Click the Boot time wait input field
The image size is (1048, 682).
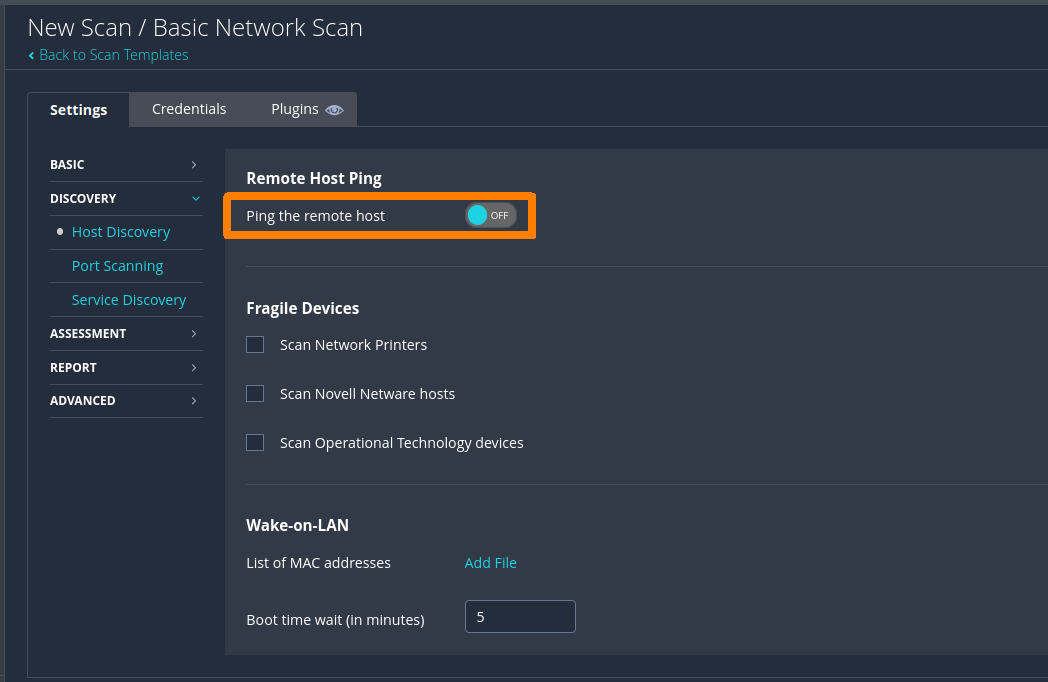(520, 617)
